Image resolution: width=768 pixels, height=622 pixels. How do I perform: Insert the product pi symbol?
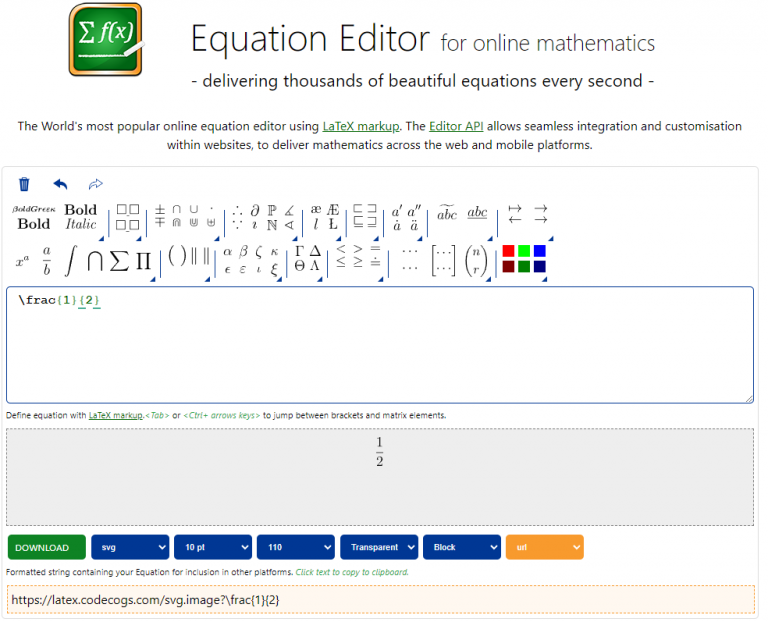[143, 261]
